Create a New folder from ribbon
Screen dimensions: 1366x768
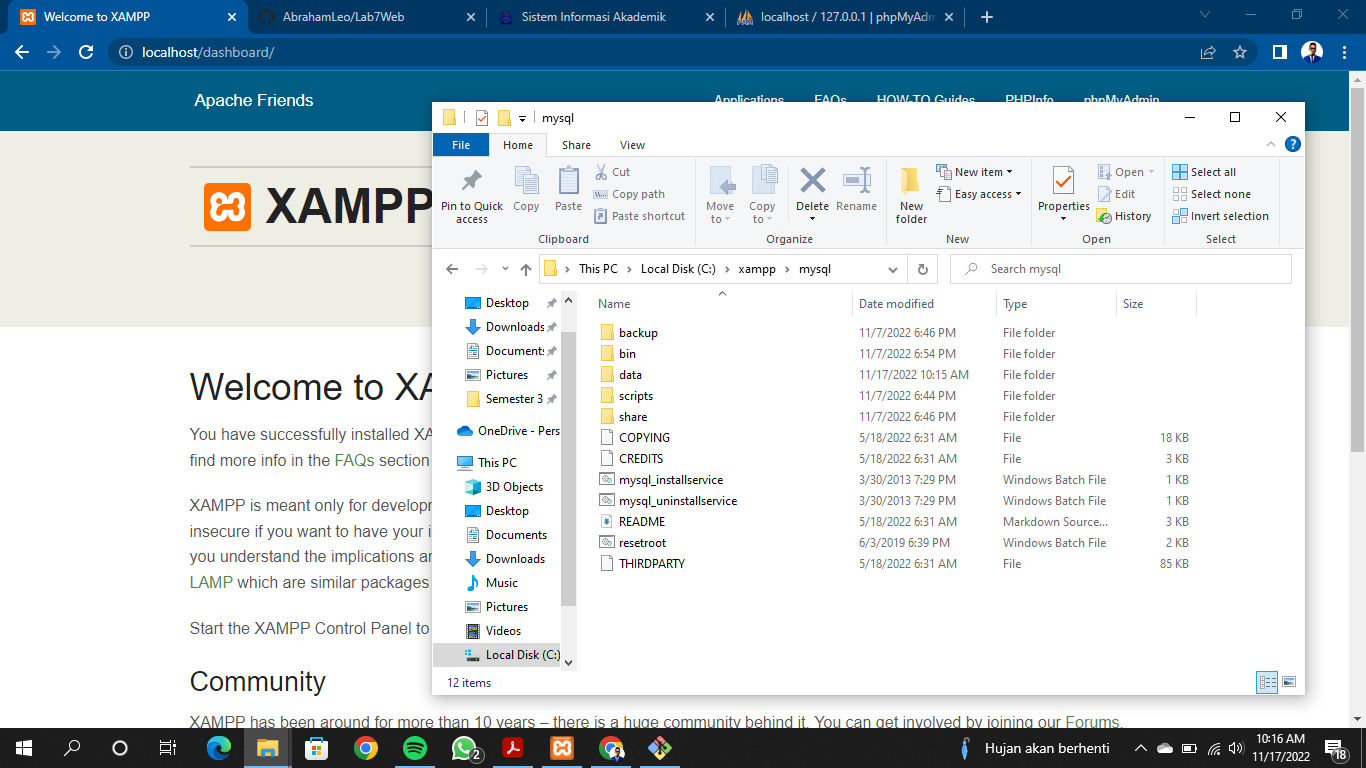tap(911, 194)
